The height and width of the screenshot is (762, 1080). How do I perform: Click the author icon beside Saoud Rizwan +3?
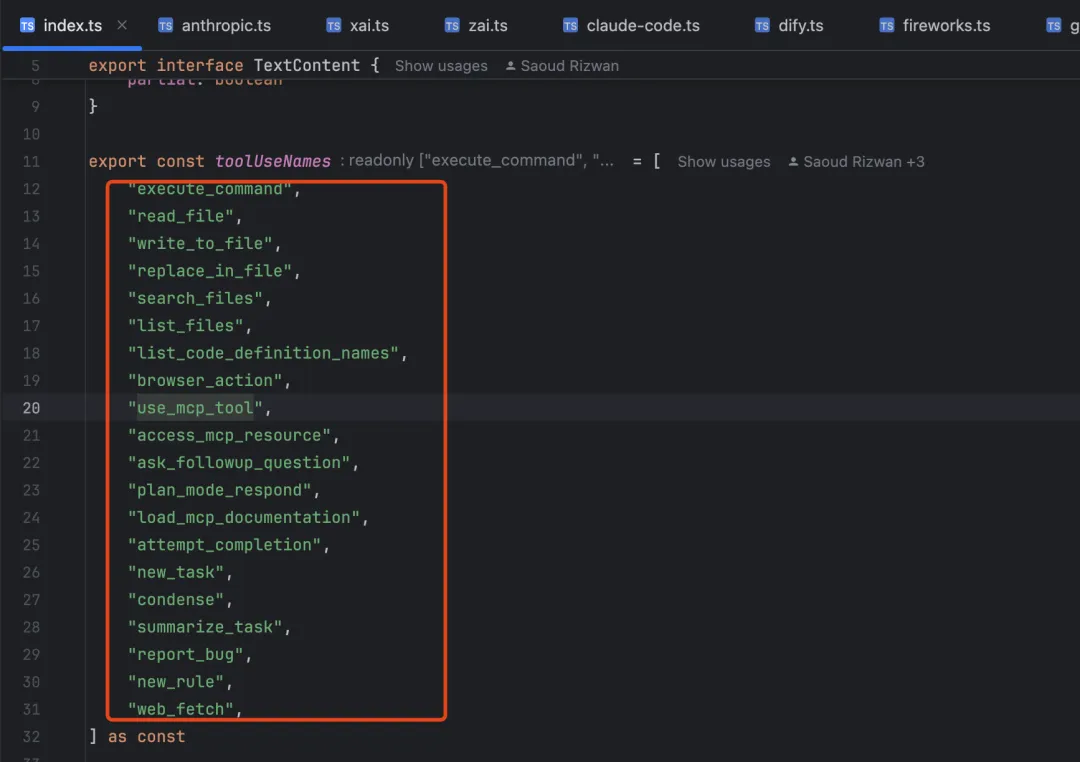coord(794,162)
